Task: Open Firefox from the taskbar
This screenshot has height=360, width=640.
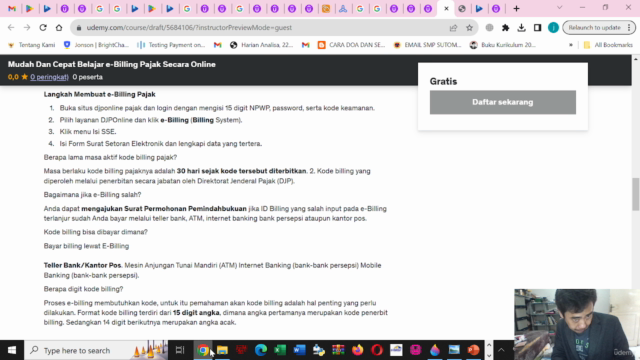Action: 358,350
